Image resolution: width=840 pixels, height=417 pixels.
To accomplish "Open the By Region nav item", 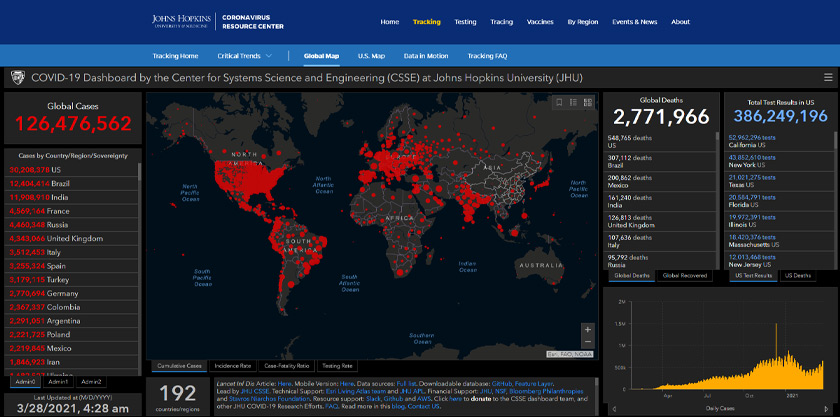I will pos(583,22).
